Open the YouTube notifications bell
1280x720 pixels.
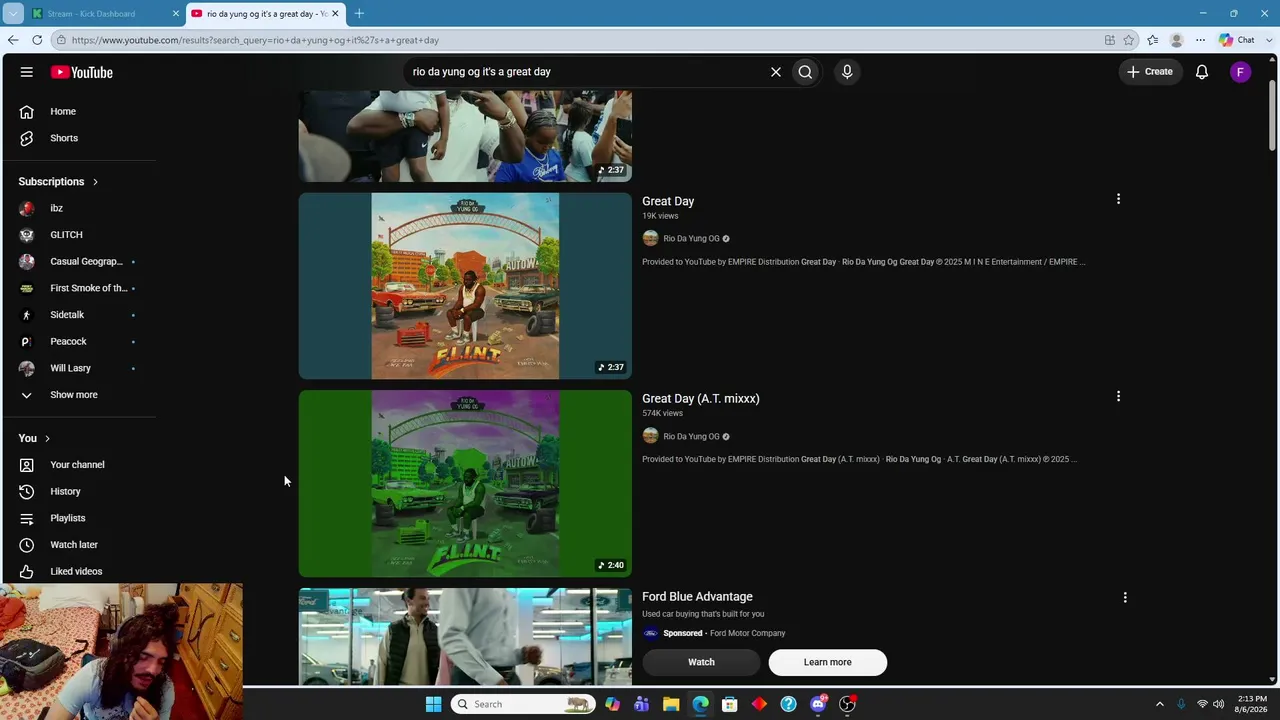tap(1202, 72)
